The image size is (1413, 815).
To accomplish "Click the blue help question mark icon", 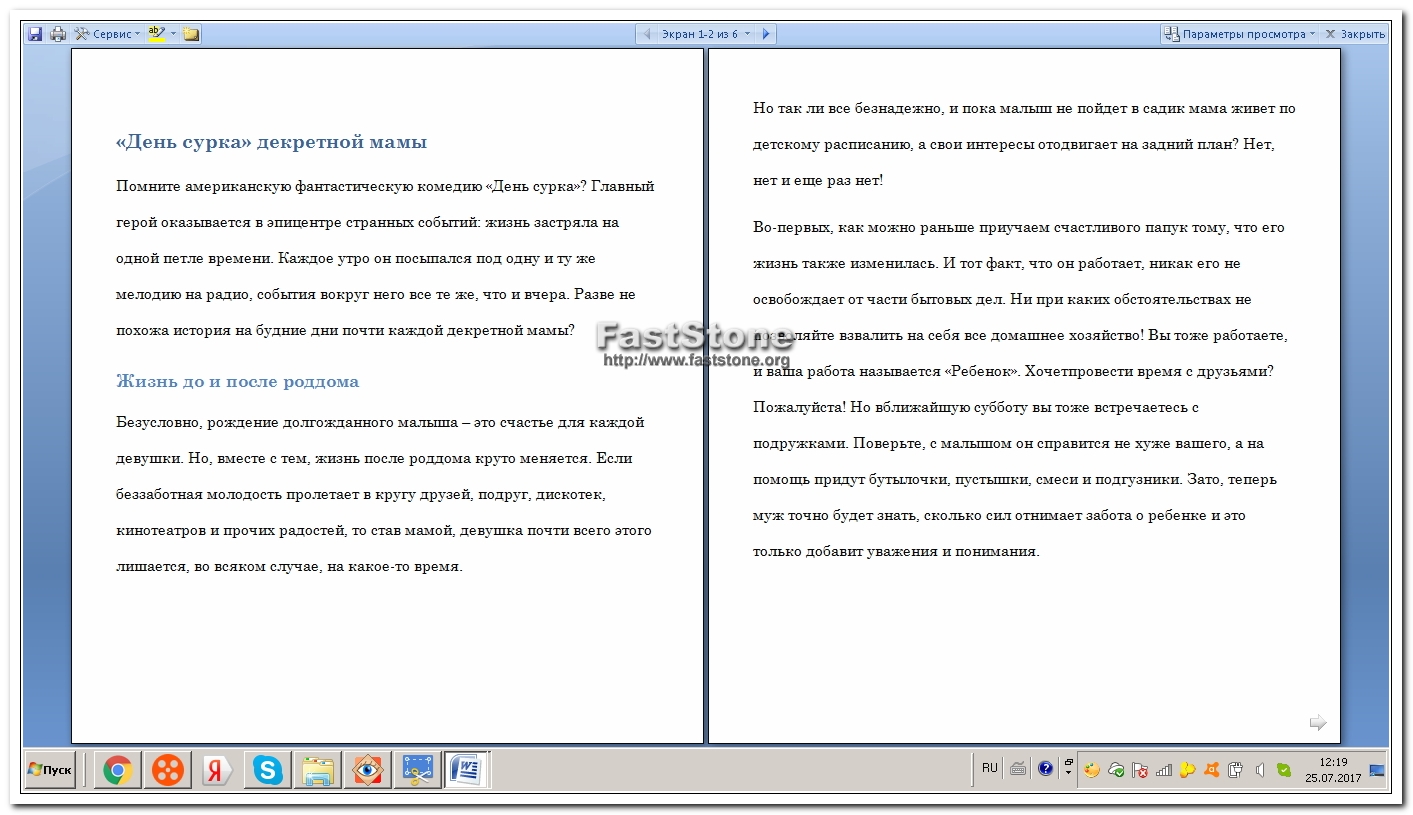I will coord(1046,769).
